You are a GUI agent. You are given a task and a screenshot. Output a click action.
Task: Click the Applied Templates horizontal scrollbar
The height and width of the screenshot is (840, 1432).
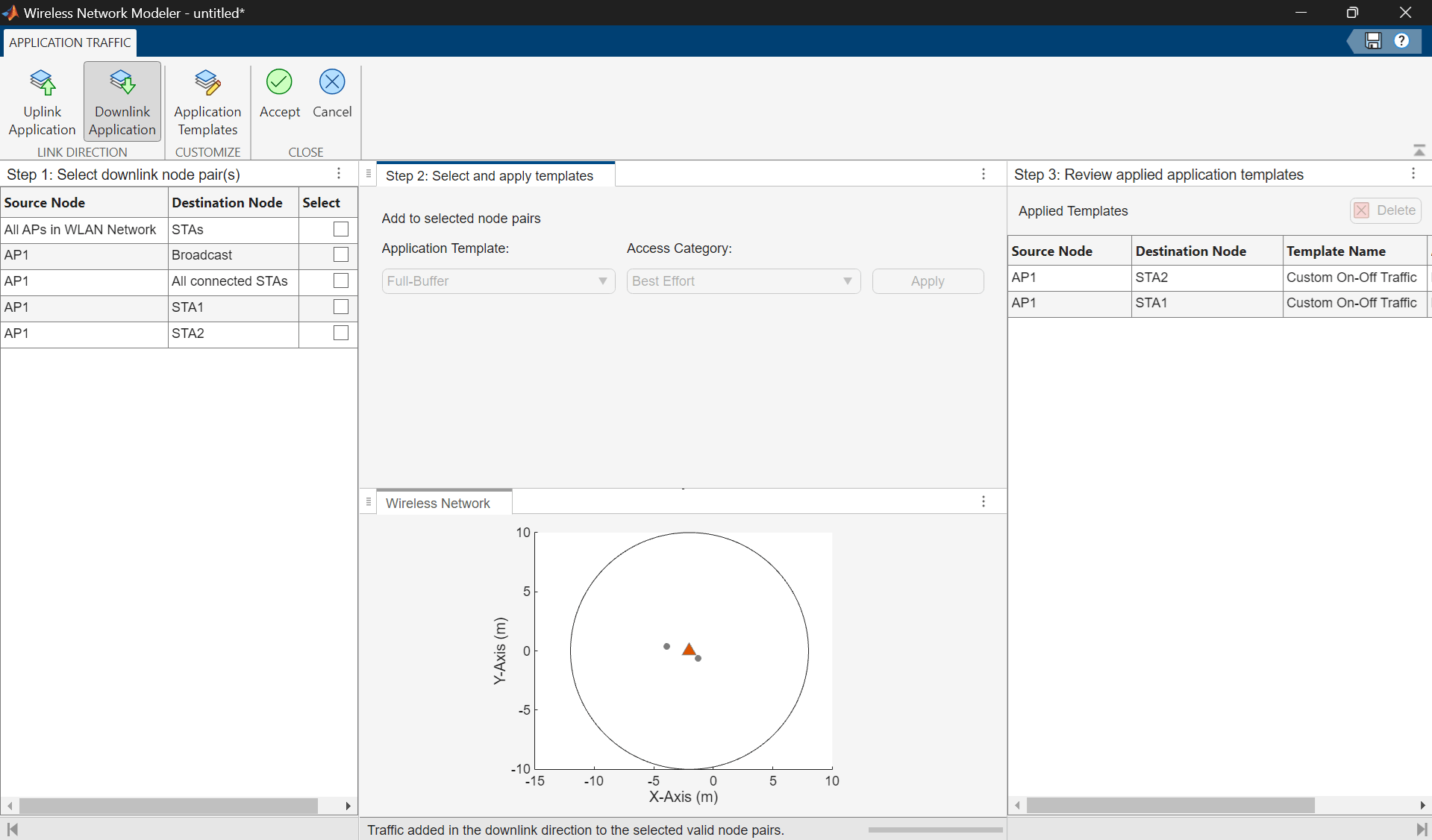coord(1169,806)
